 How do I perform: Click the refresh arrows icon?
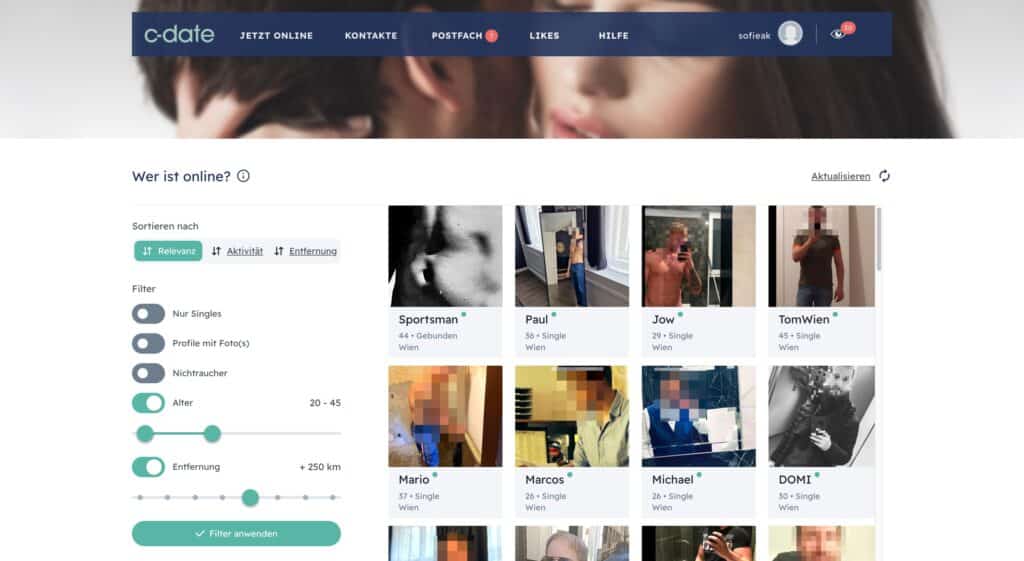884,176
